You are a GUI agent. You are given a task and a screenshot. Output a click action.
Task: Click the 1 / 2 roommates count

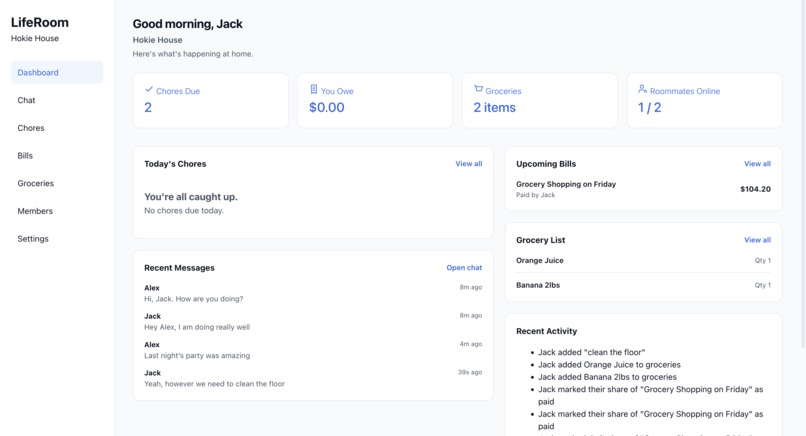(650, 107)
